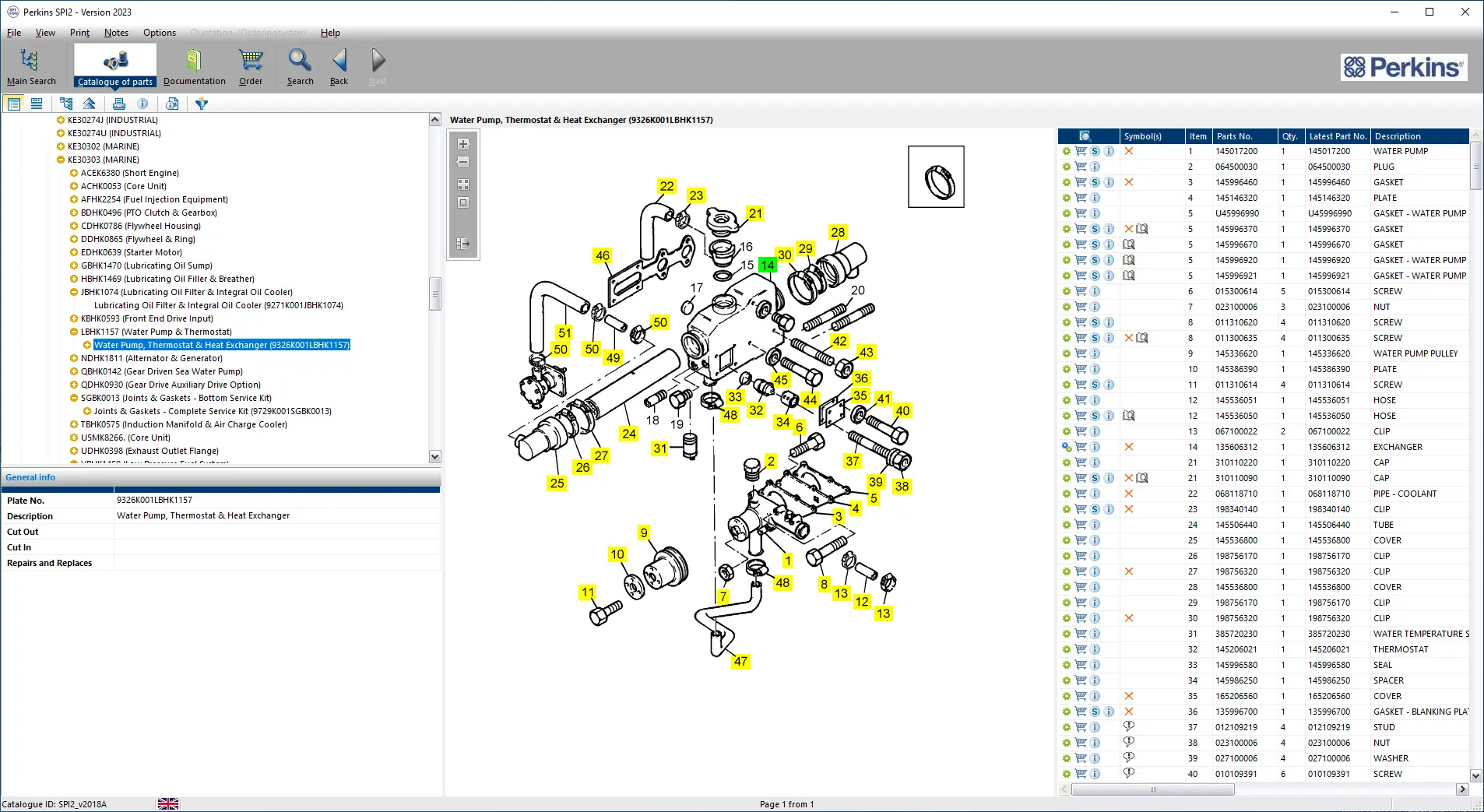
Task: Click the Latest Part No. column header
Action: [x=1337, y=136]
